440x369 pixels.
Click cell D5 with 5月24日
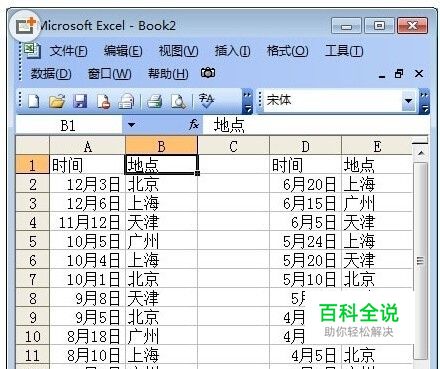pos(305,241)
